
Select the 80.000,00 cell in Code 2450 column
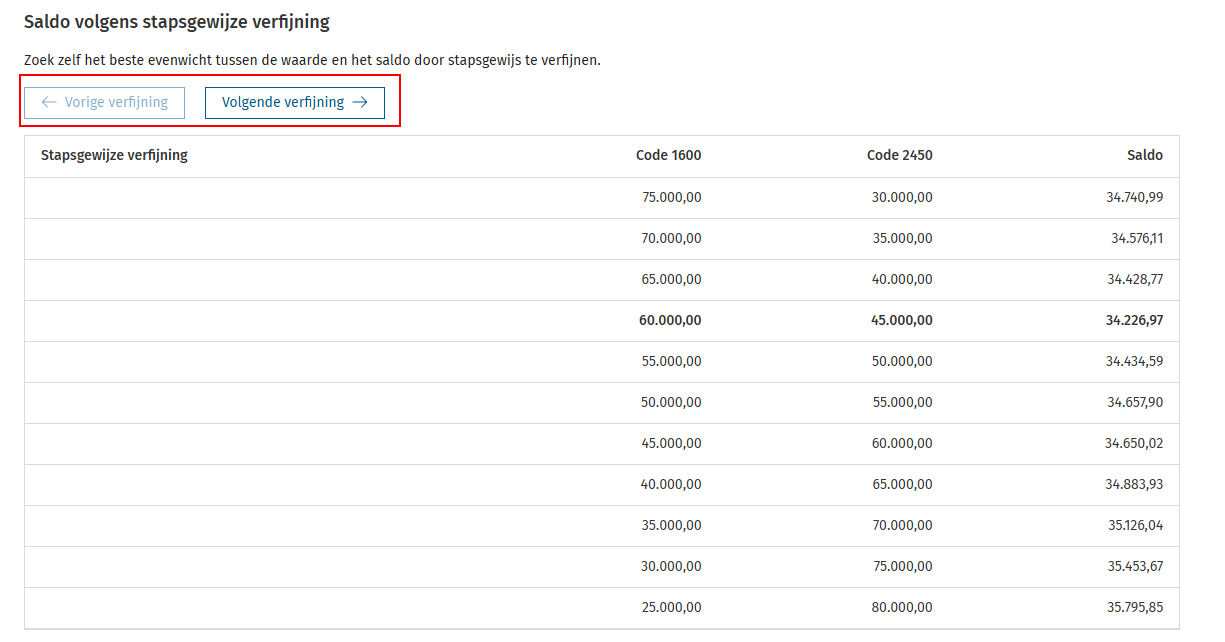(902, 607)
